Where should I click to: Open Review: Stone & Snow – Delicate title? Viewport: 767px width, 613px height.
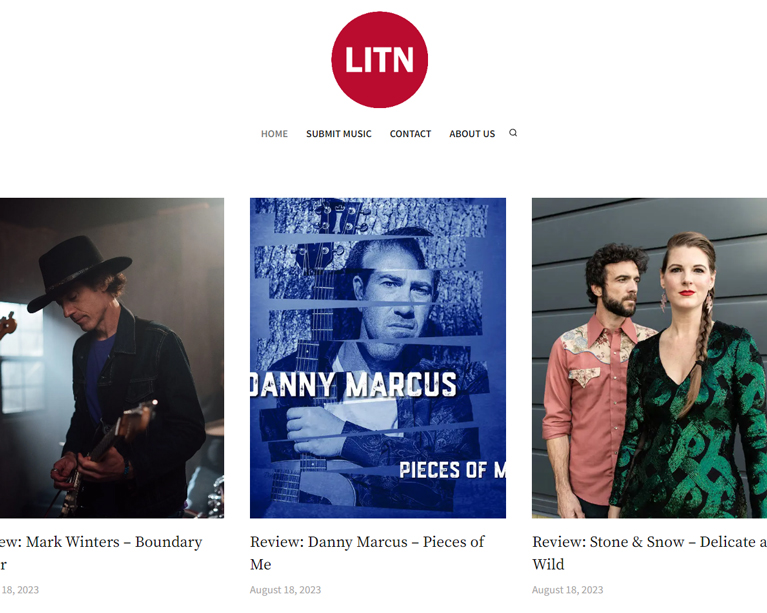tap(649, 553)
